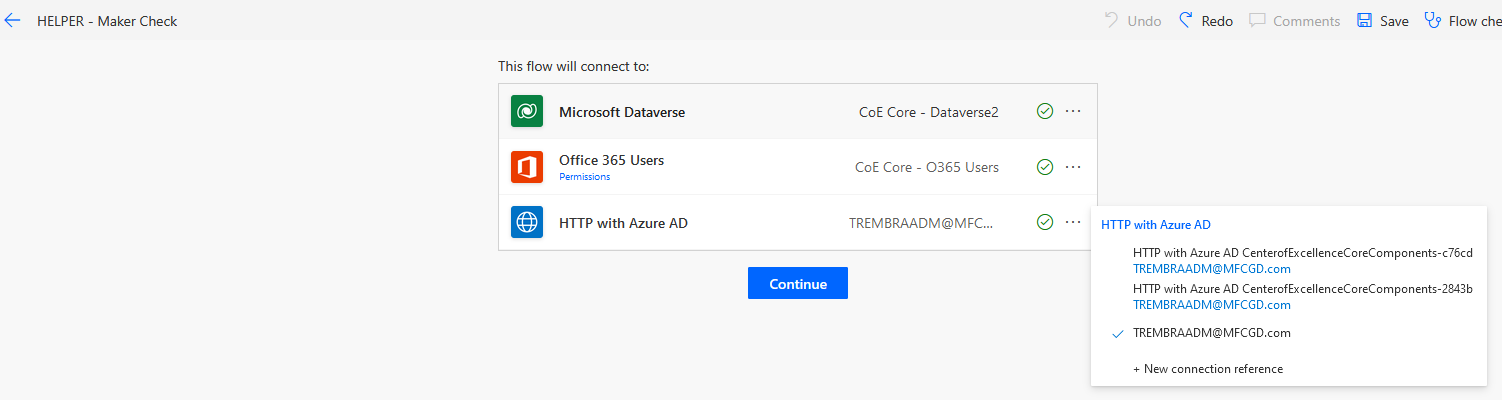Open the Permissions link under Office 365 Users

pyautogui.click(x=584, y=177)
